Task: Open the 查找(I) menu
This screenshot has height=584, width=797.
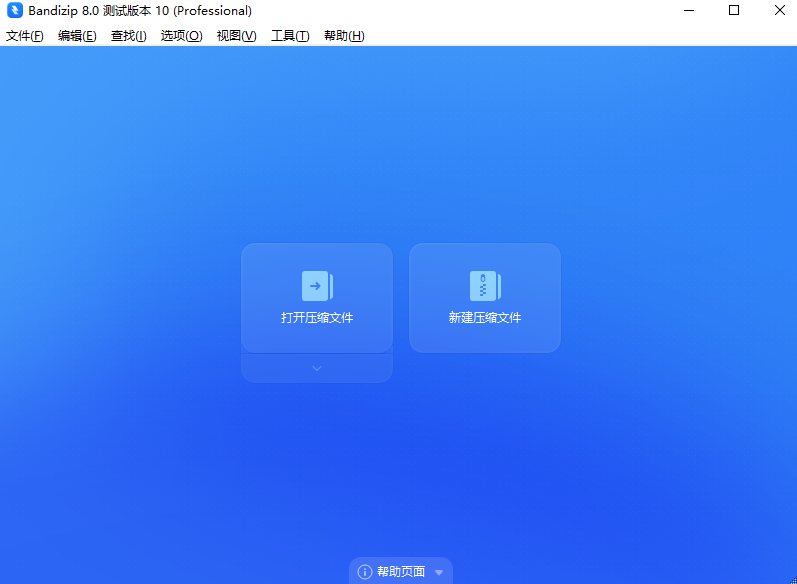Action: coord(129,36)
